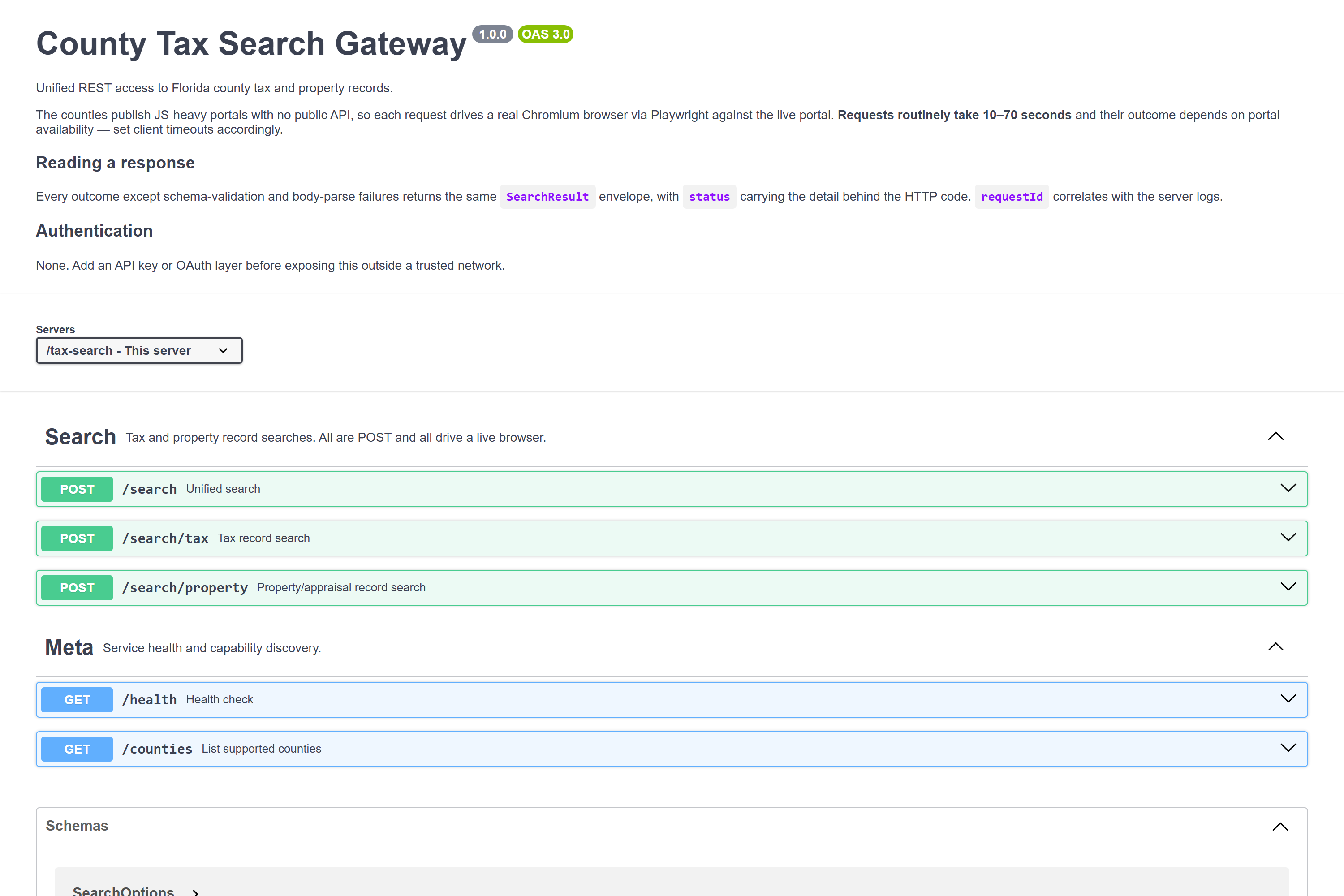Click the Meta tag heading

point(69,647)
